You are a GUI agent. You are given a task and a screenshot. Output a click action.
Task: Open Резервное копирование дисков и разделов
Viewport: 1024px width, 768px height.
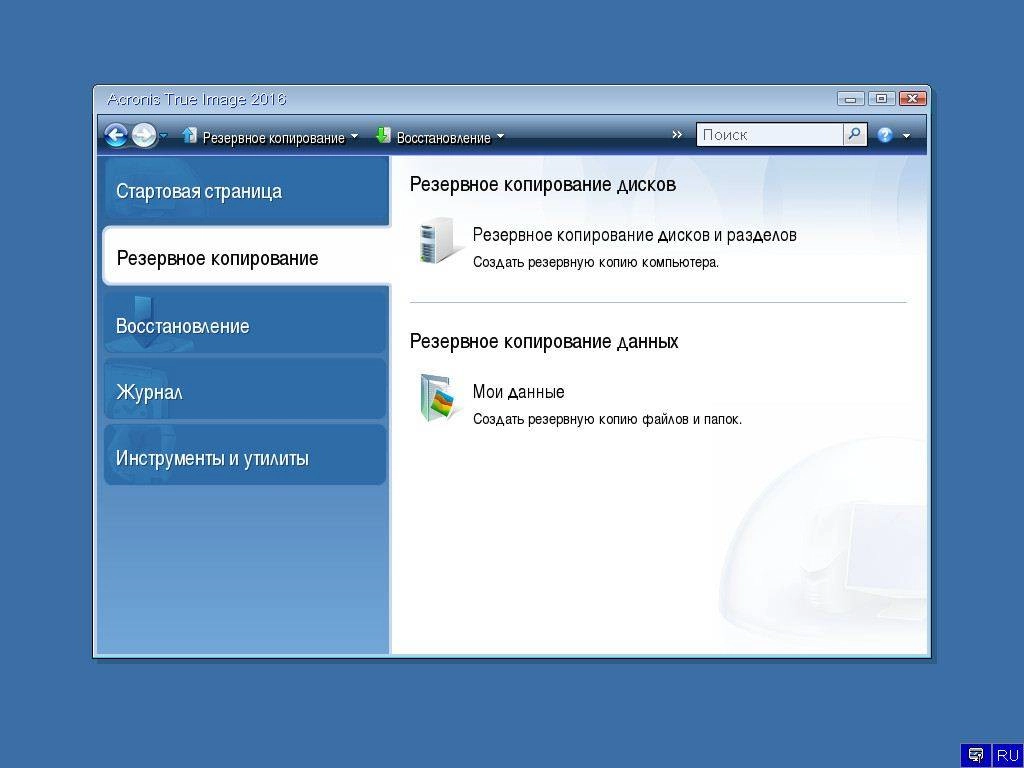pyautogui.click(x=634, y=234)
